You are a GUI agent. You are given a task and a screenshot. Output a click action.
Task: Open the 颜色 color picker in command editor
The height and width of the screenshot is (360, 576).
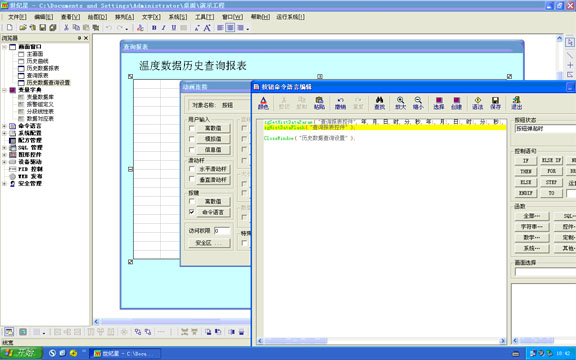coord(263,103)
